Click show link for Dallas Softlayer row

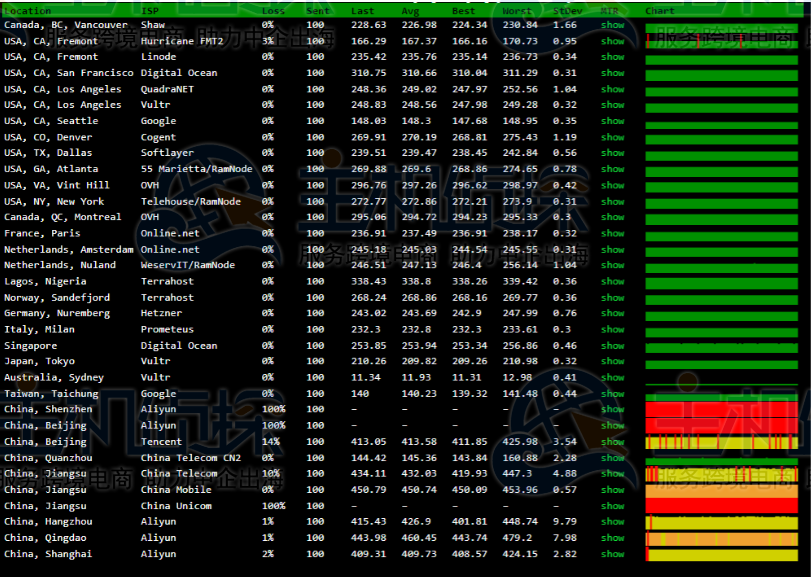point(612,153)
